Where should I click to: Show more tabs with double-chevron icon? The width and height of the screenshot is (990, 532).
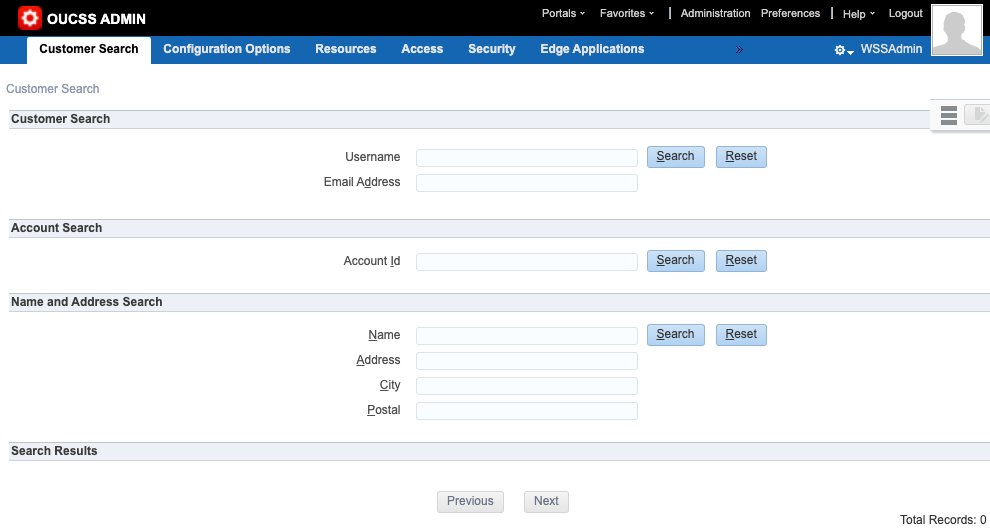pos(739,49)
